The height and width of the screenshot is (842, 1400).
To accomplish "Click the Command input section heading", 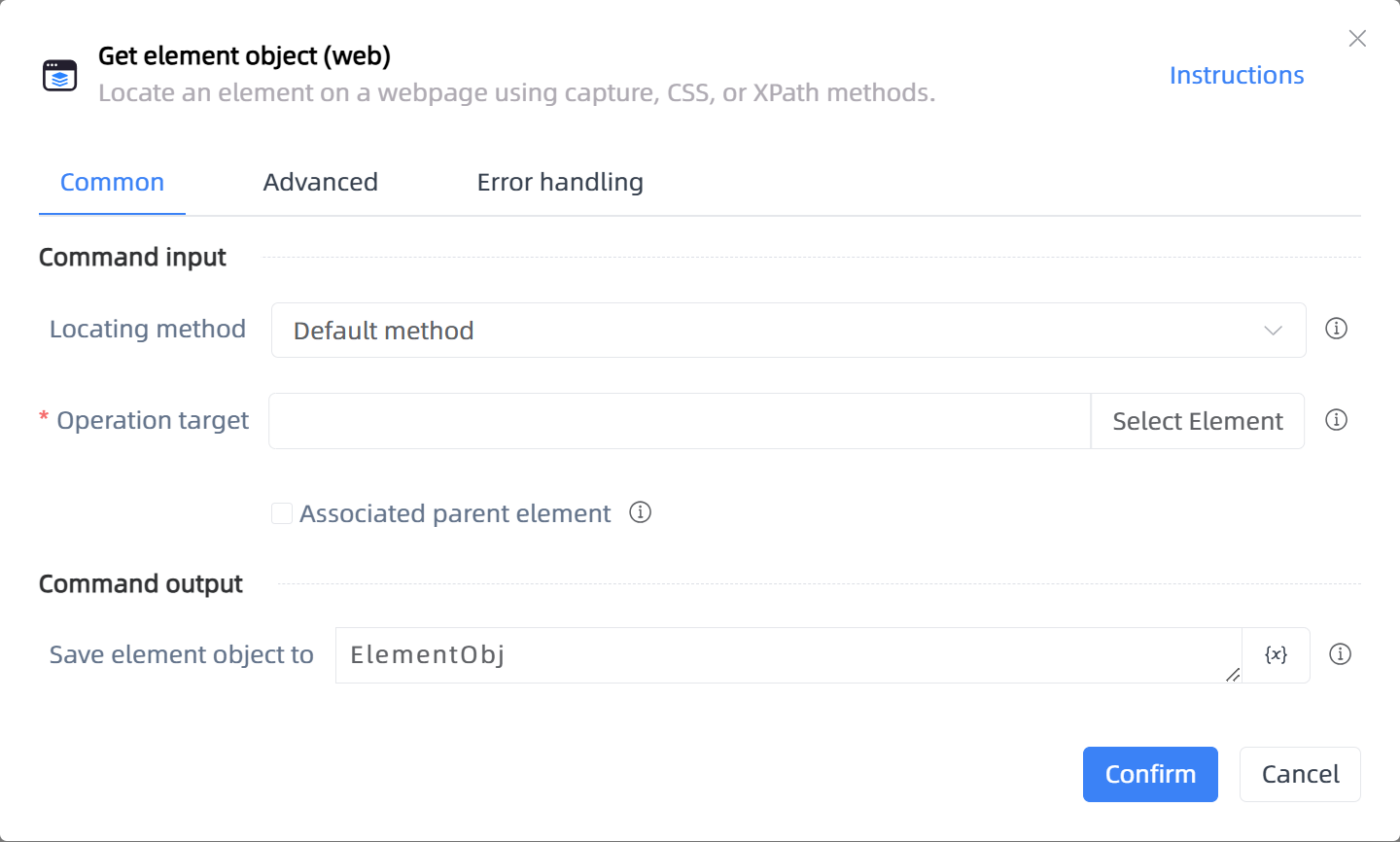I will (132, 257).
